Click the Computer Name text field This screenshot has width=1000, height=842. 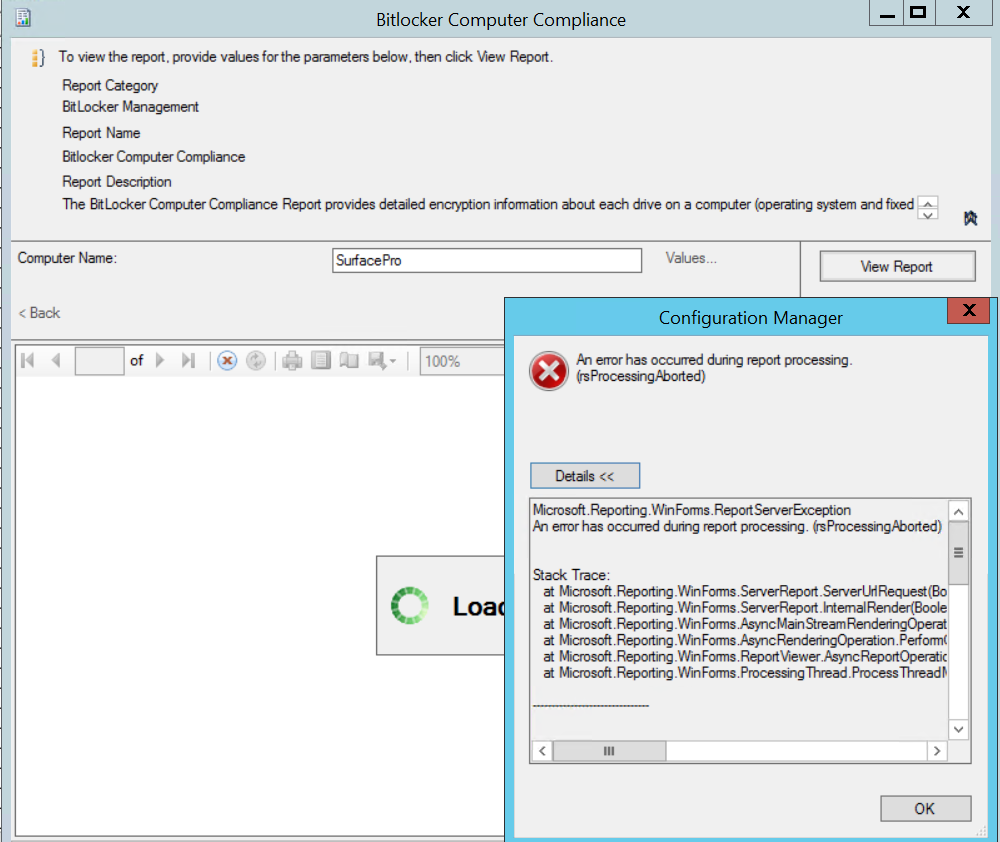[x=487, y=260]
